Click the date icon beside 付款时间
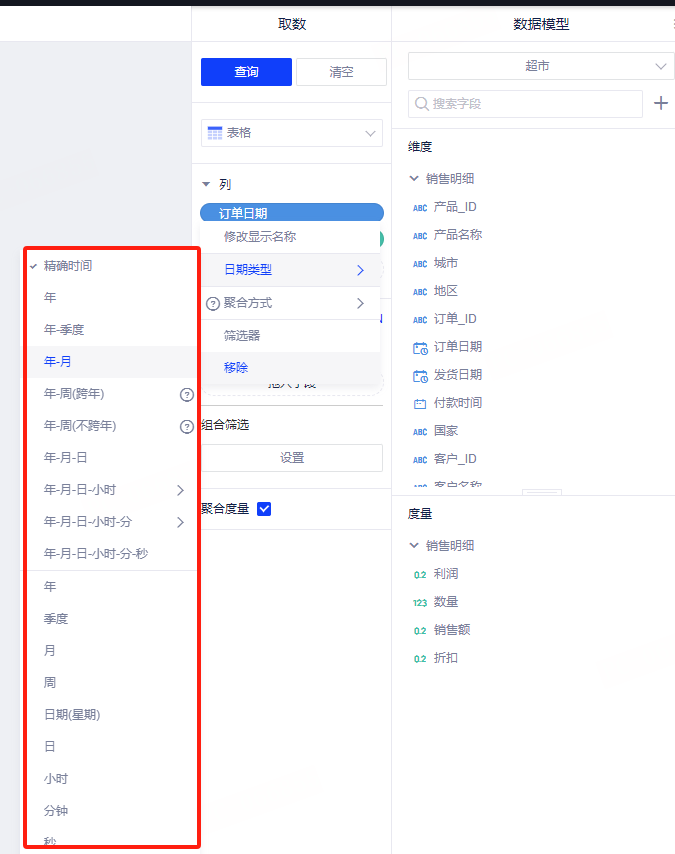This screenshot has width=675, height=854. (x=420, y=403)
